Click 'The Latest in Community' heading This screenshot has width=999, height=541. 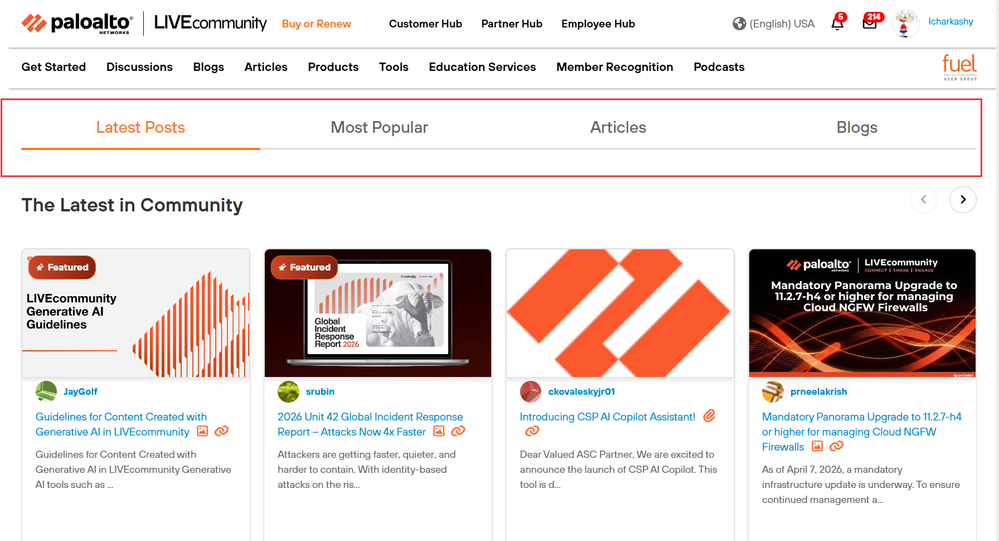132,205
